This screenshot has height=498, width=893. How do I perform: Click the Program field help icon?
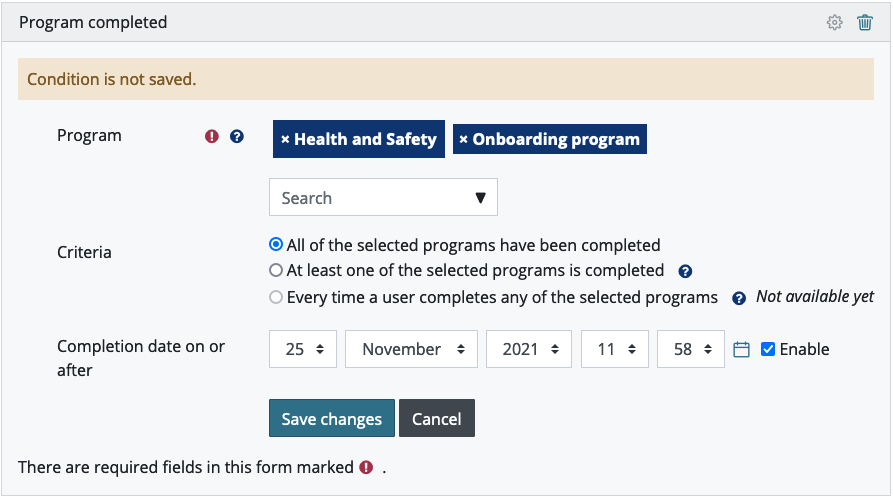tap(237, 136)
